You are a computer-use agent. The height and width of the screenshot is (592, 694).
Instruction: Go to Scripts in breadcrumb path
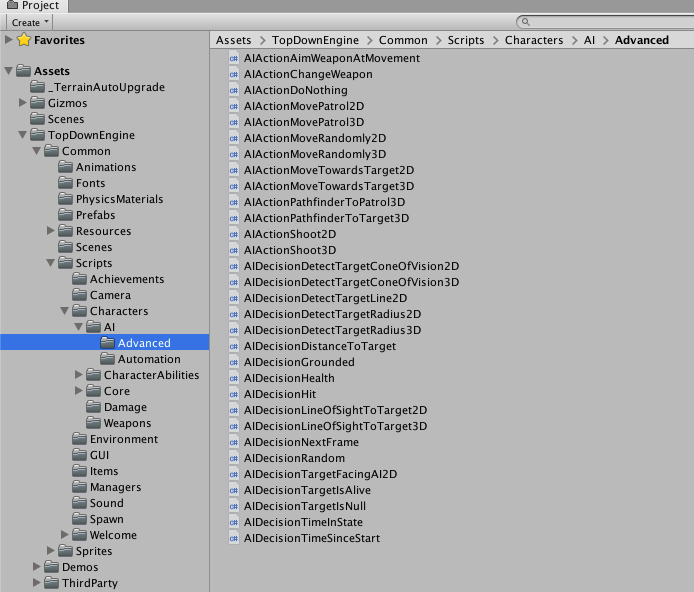tap(466, 40)
